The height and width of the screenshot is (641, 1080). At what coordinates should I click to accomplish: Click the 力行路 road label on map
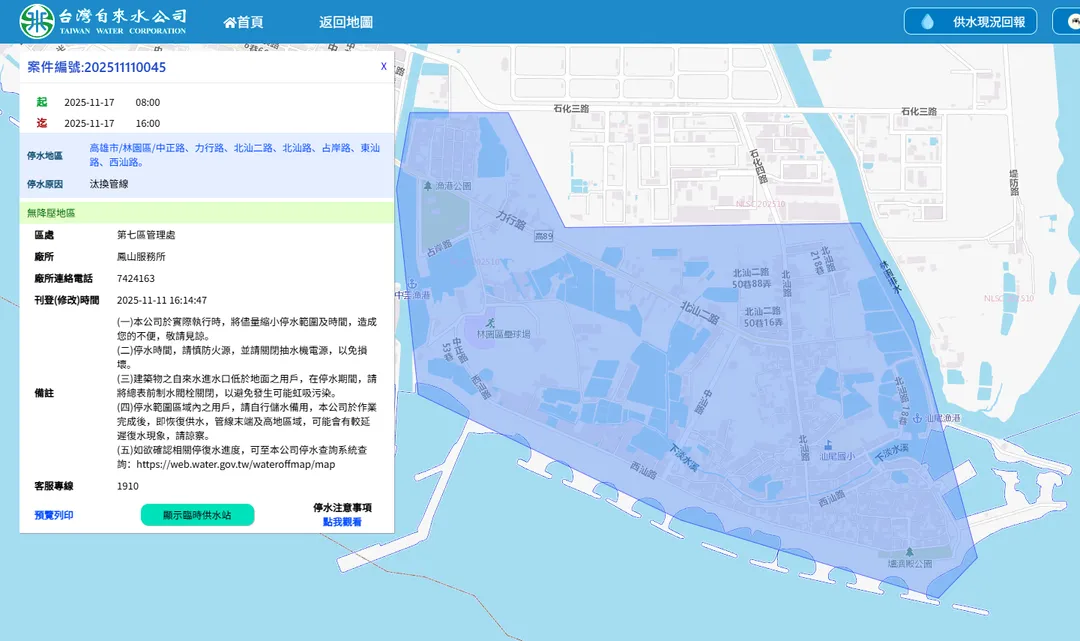510,220
